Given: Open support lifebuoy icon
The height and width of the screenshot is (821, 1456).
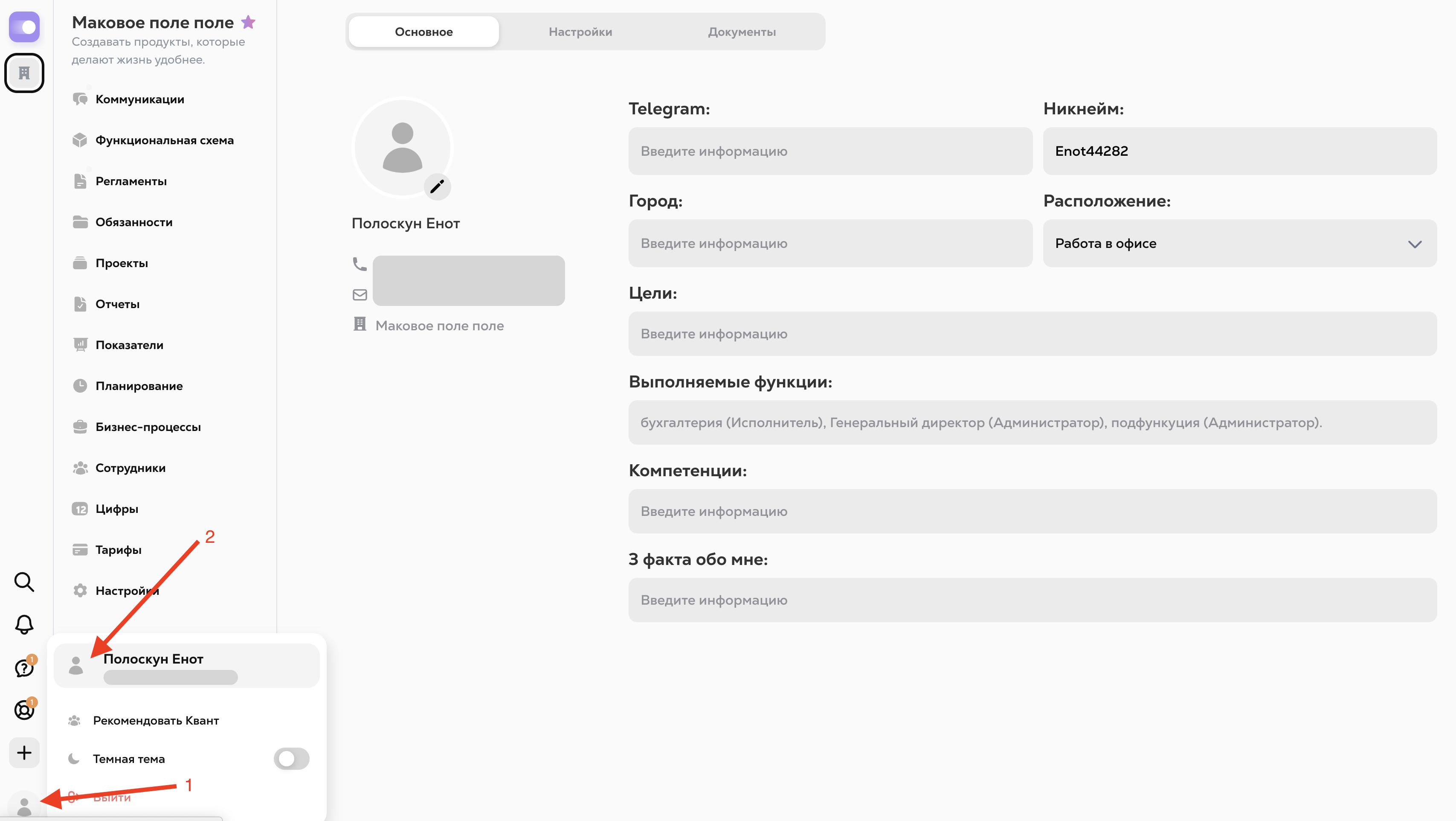Looking at the screenshot, I should pos(24,710).
